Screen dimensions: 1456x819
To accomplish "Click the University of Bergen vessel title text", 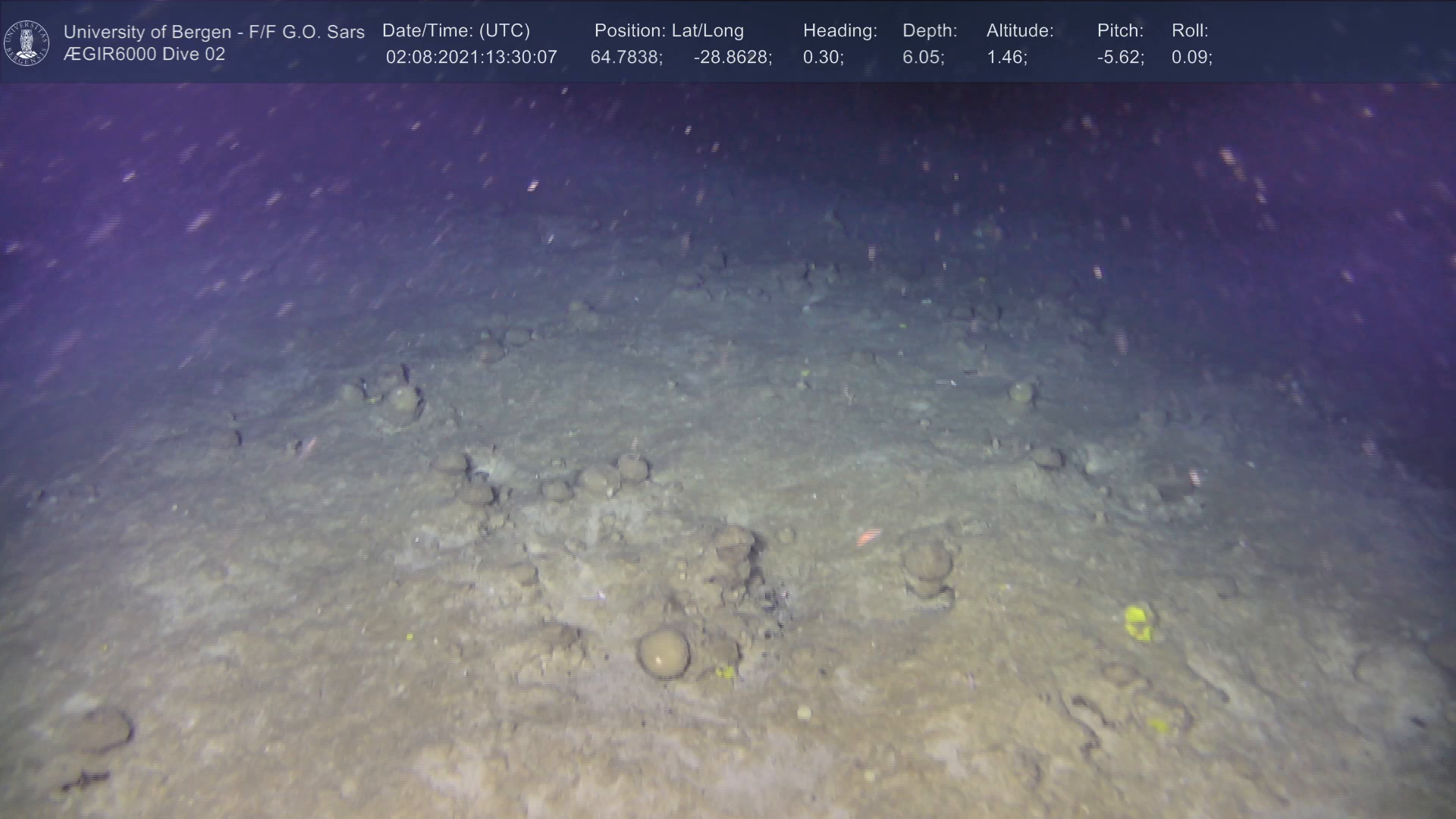I will coord(214,32).
